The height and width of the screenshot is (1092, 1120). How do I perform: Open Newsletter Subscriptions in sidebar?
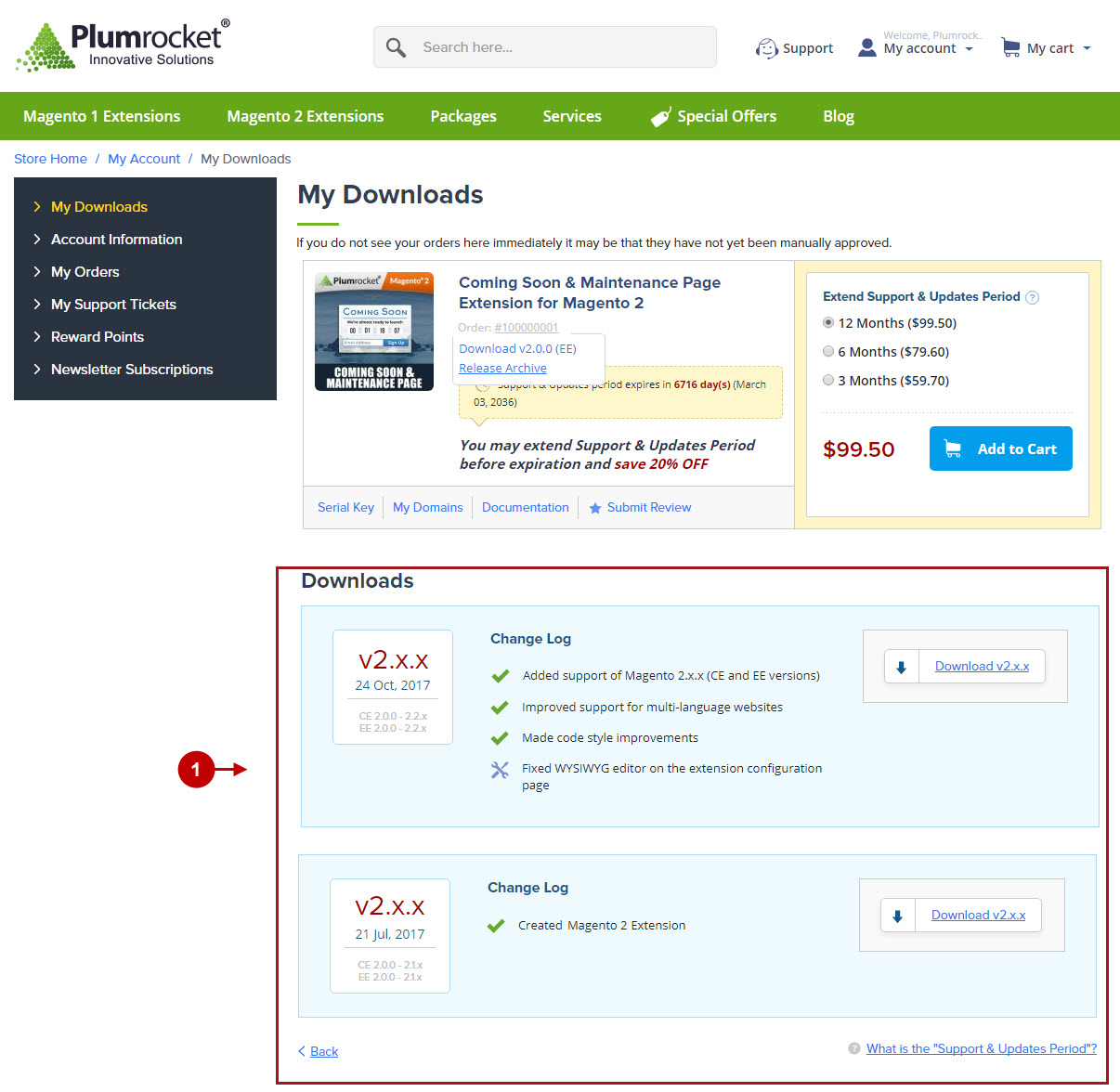click(132, 370)
